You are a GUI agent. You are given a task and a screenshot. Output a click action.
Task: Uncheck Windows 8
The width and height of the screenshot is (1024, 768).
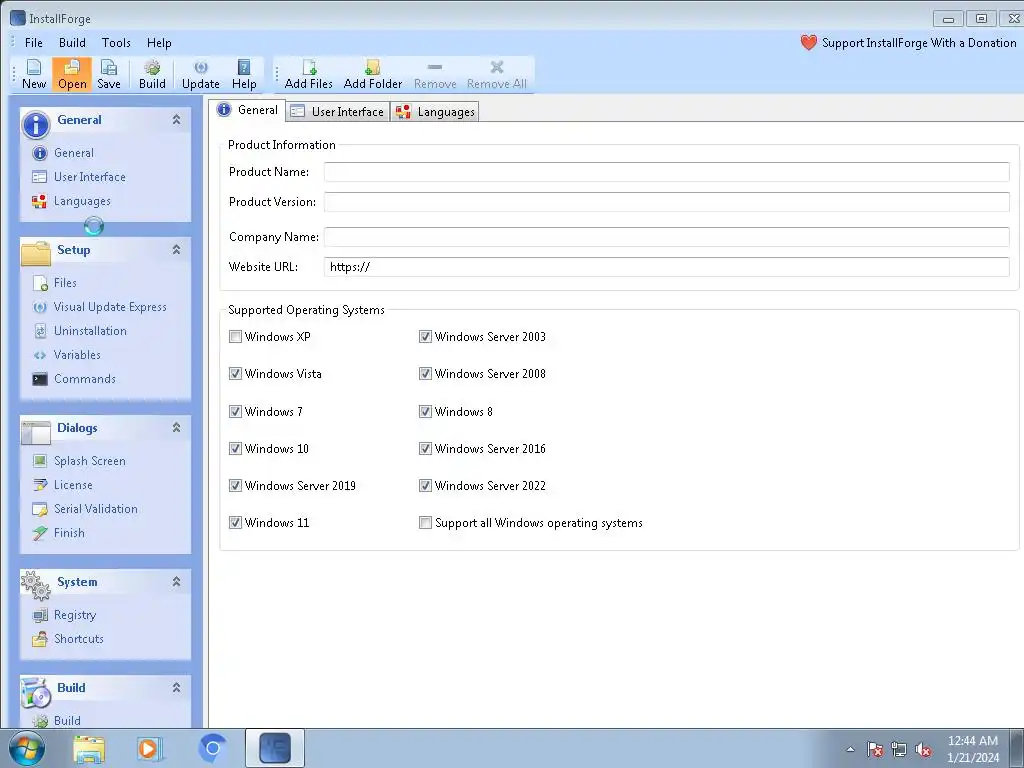pos(425,412)
